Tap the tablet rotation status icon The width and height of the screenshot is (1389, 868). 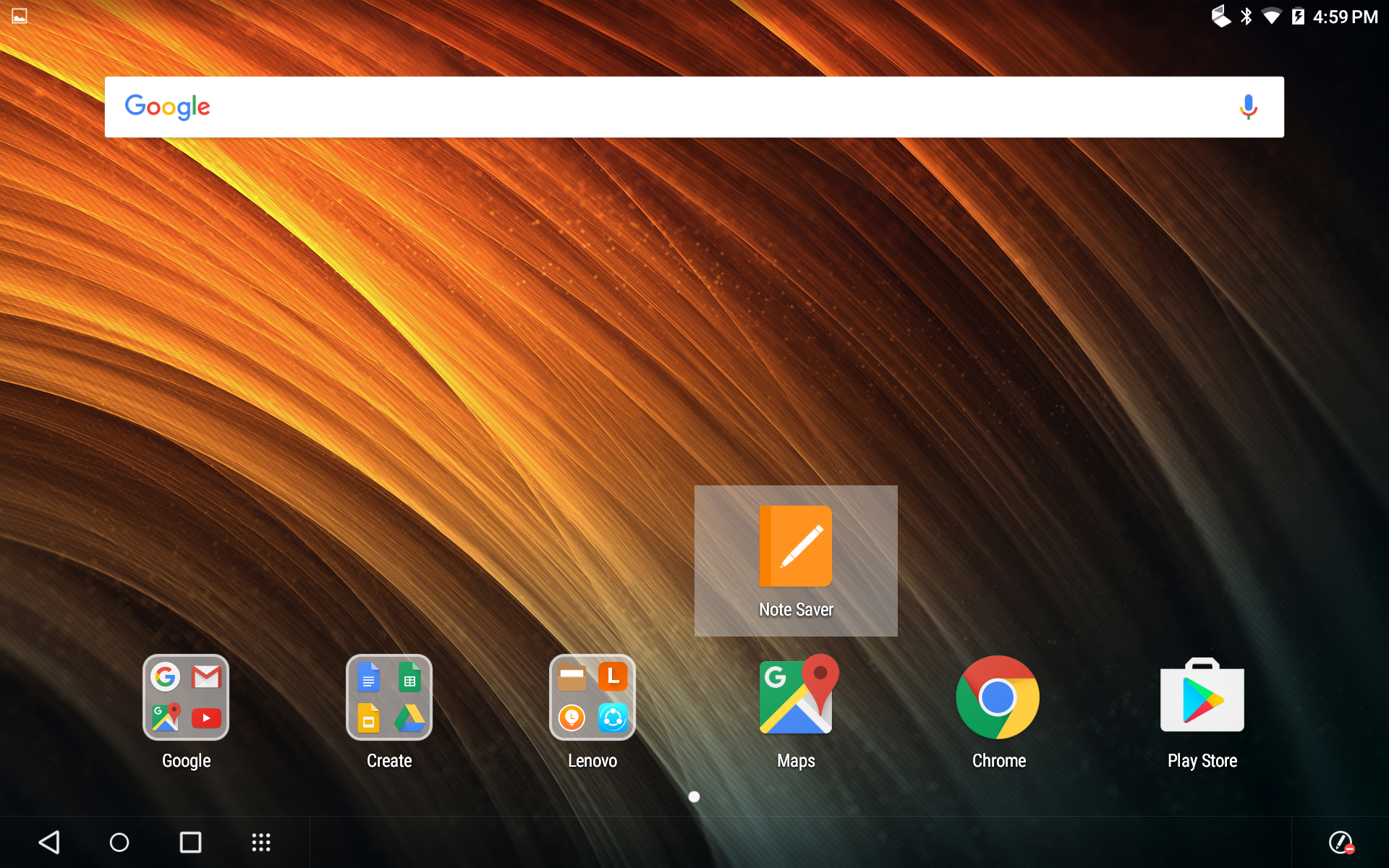1221,16
